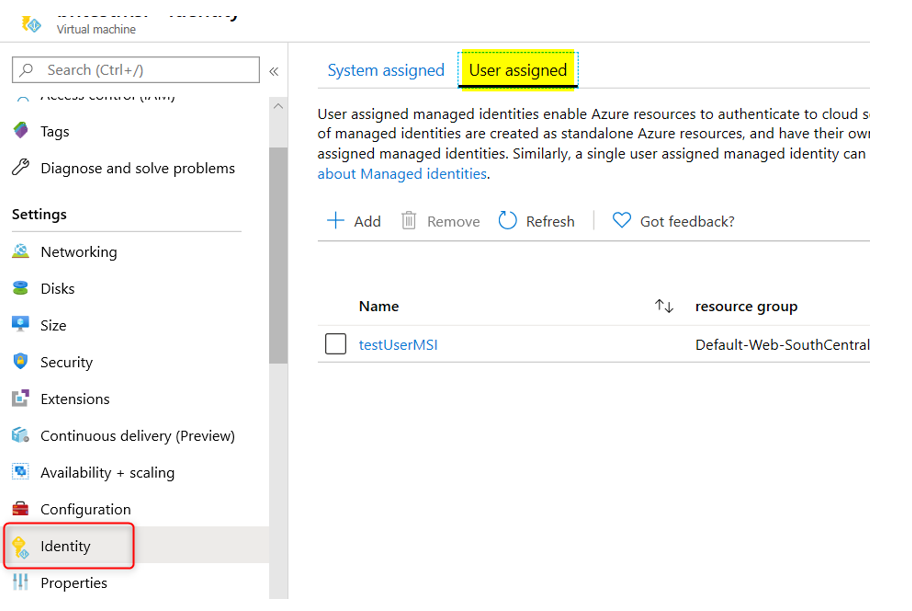912x611 pixels.
Task: Click the Refresh circular arrow icon
Action: [507, 221]
